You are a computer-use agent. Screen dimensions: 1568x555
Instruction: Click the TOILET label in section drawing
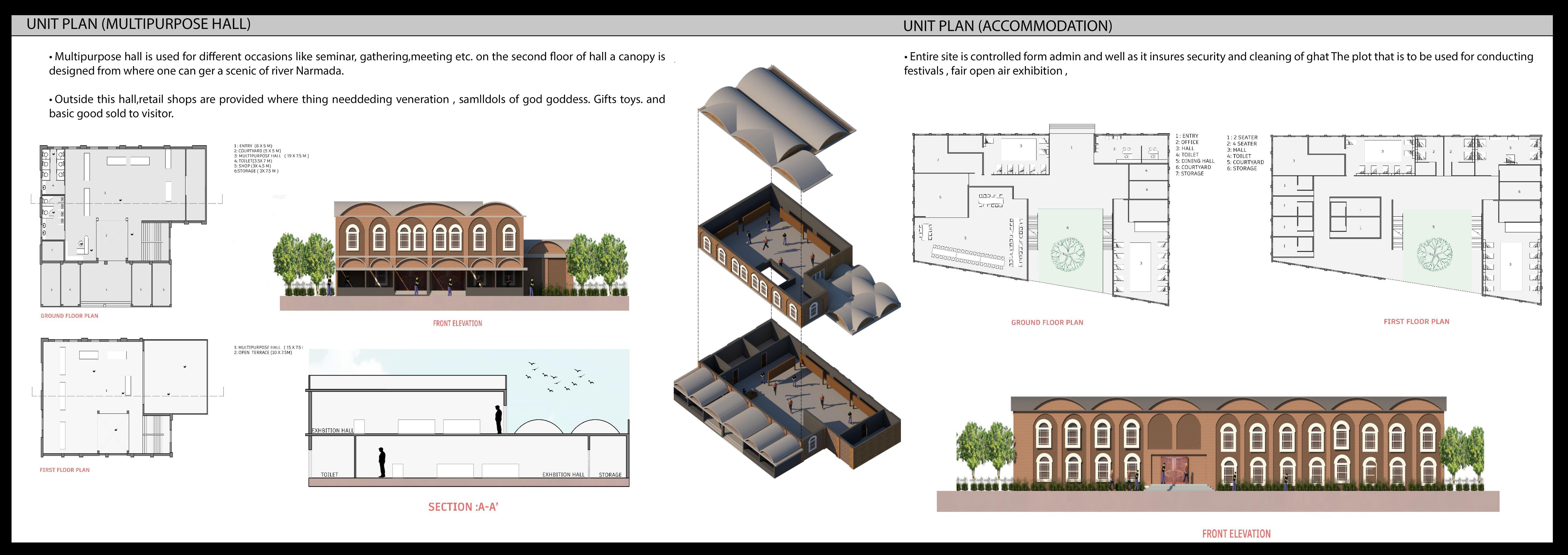coord(329,475)
